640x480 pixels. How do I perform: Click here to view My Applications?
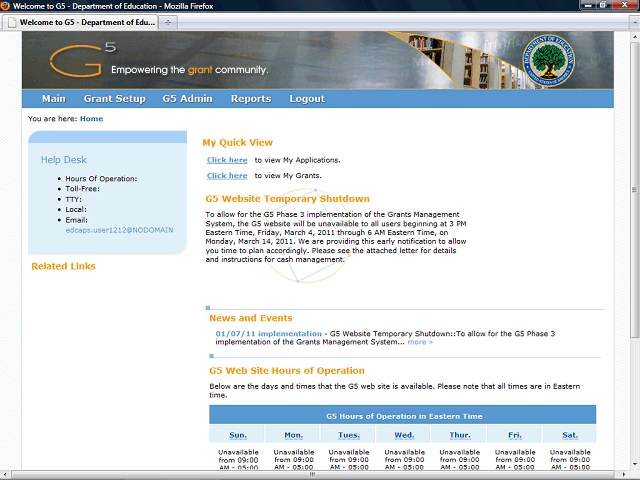[x=227, y=160]
